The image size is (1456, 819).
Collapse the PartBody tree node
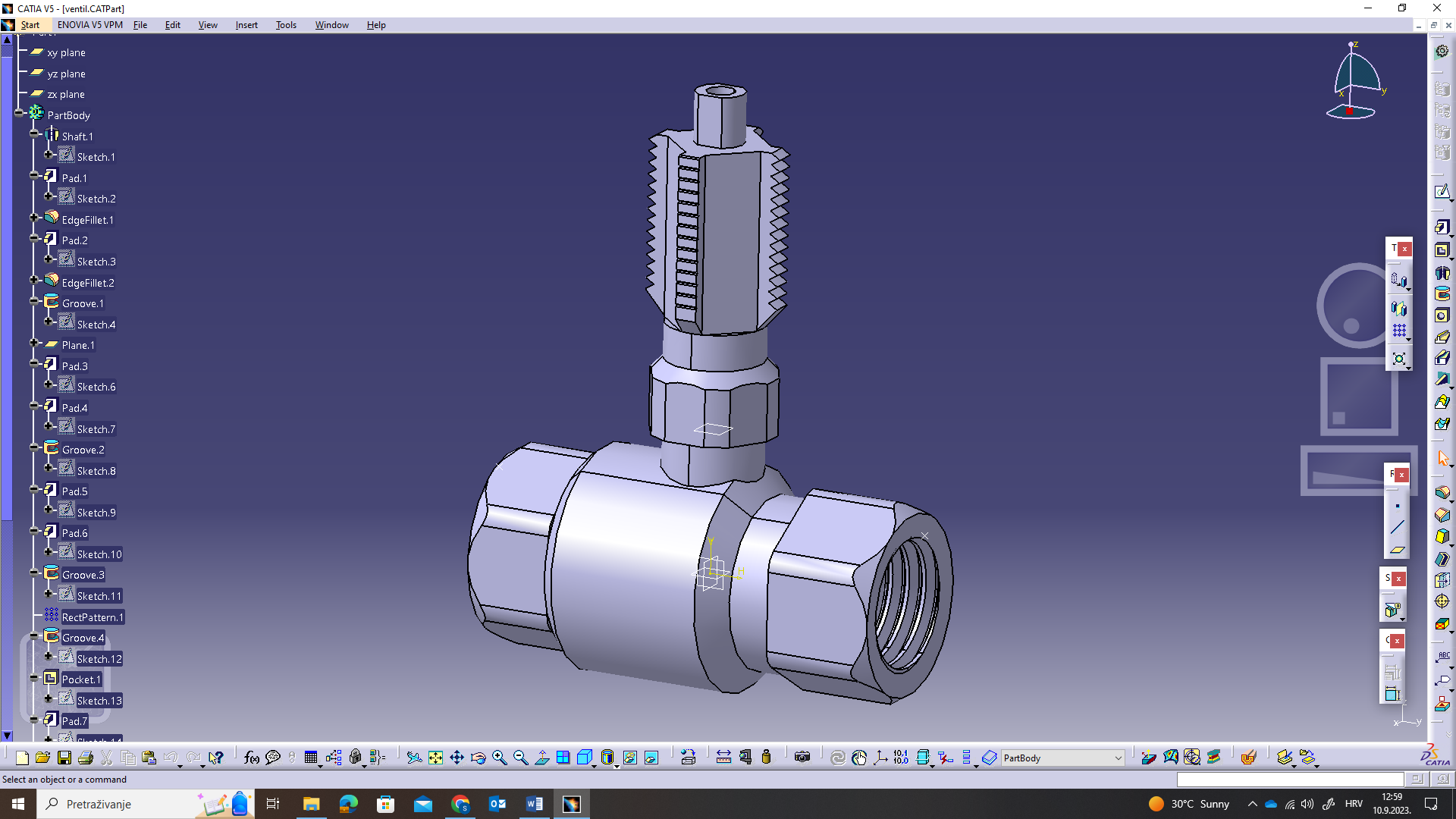click(20, 112)
